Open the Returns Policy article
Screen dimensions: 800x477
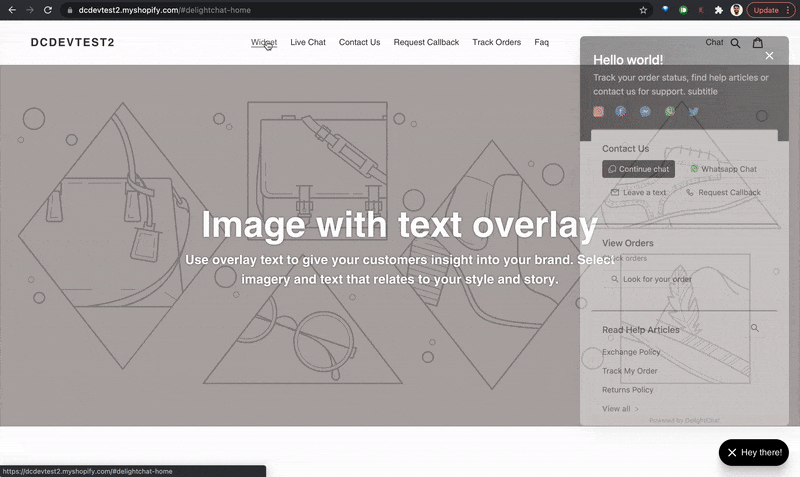628,390
